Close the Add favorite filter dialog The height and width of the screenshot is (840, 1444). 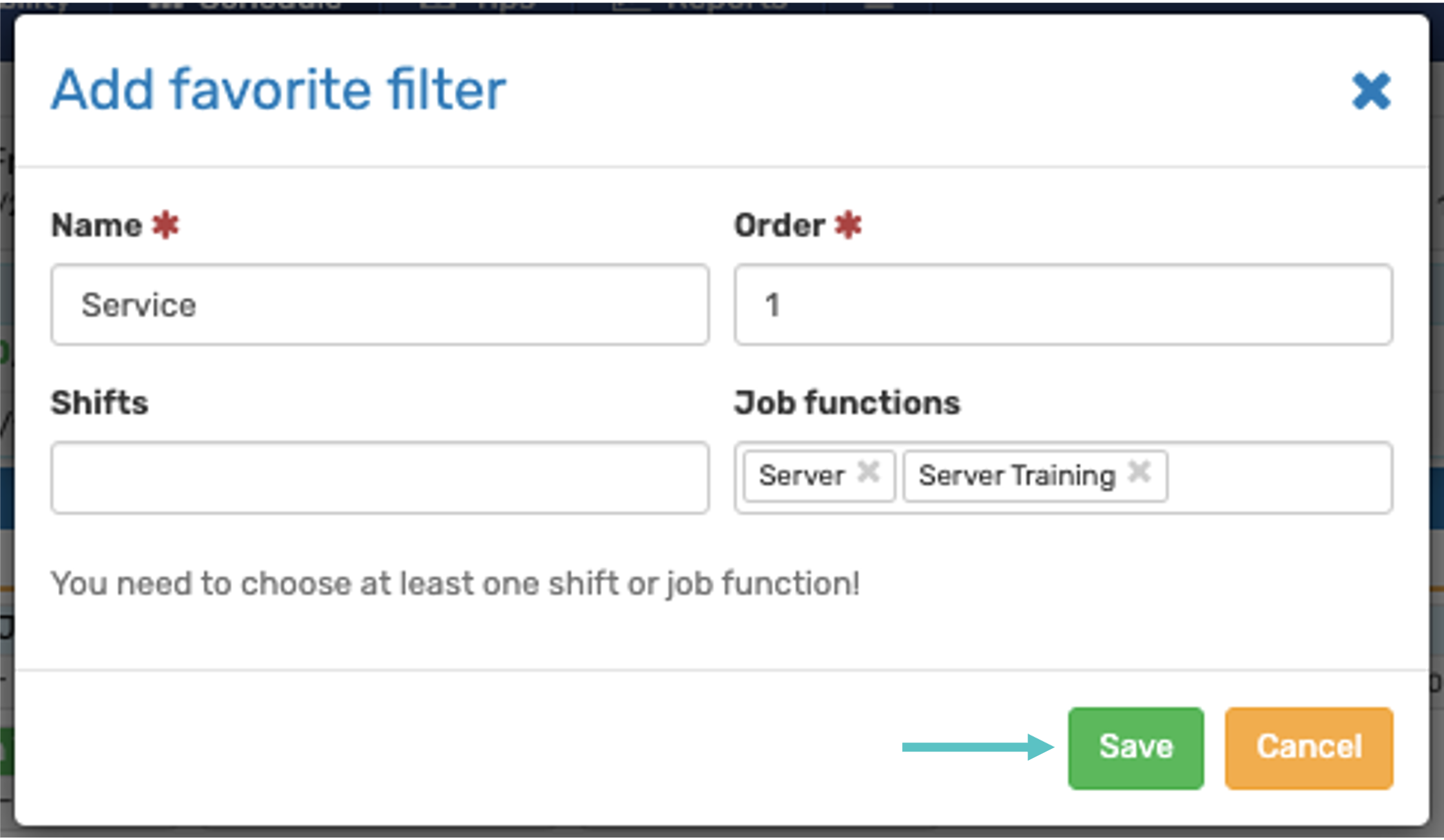[1371, 91]
